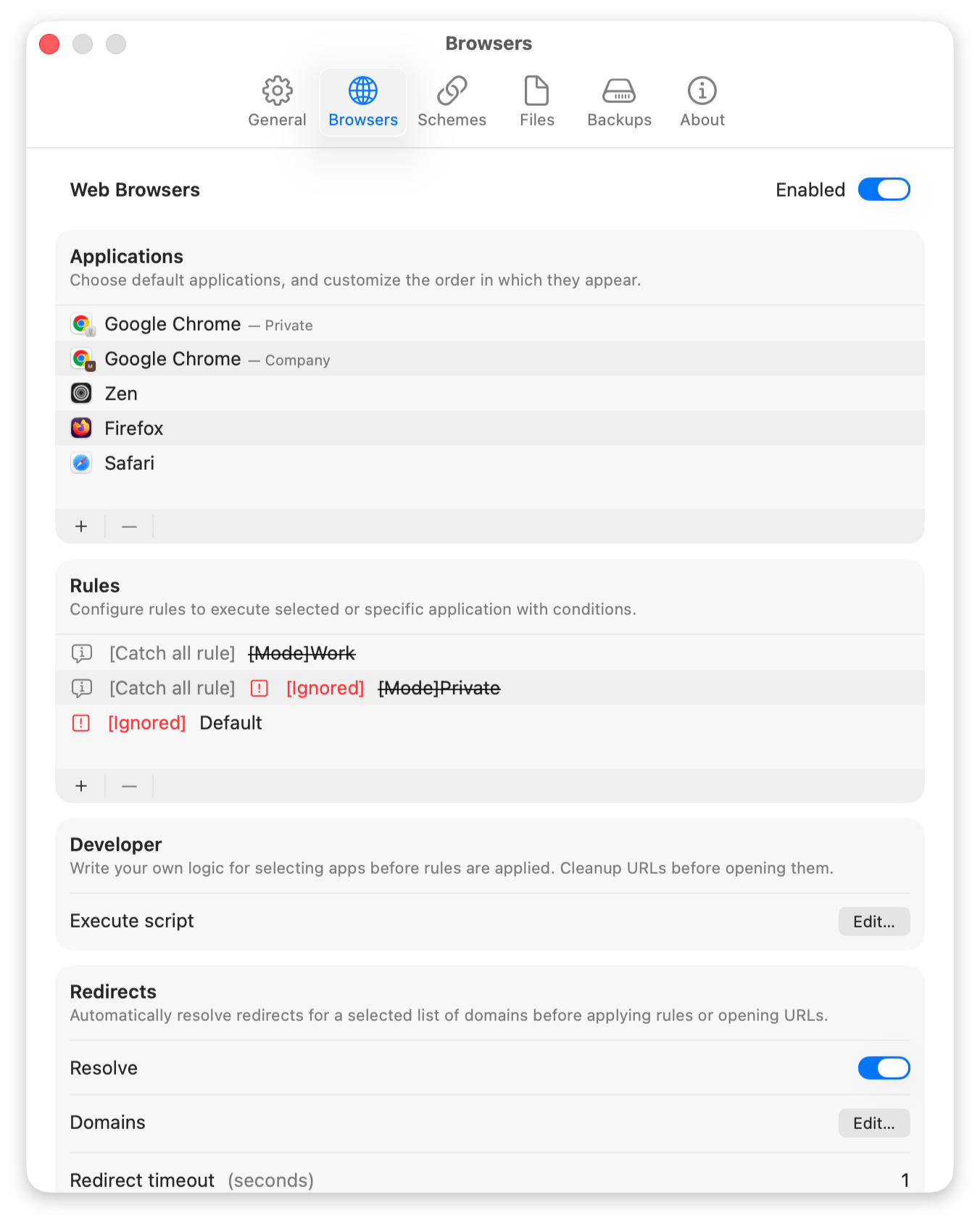Edit the Execute script setting
This screenshot has height=1224, width=980.
[x=874, y=922]
